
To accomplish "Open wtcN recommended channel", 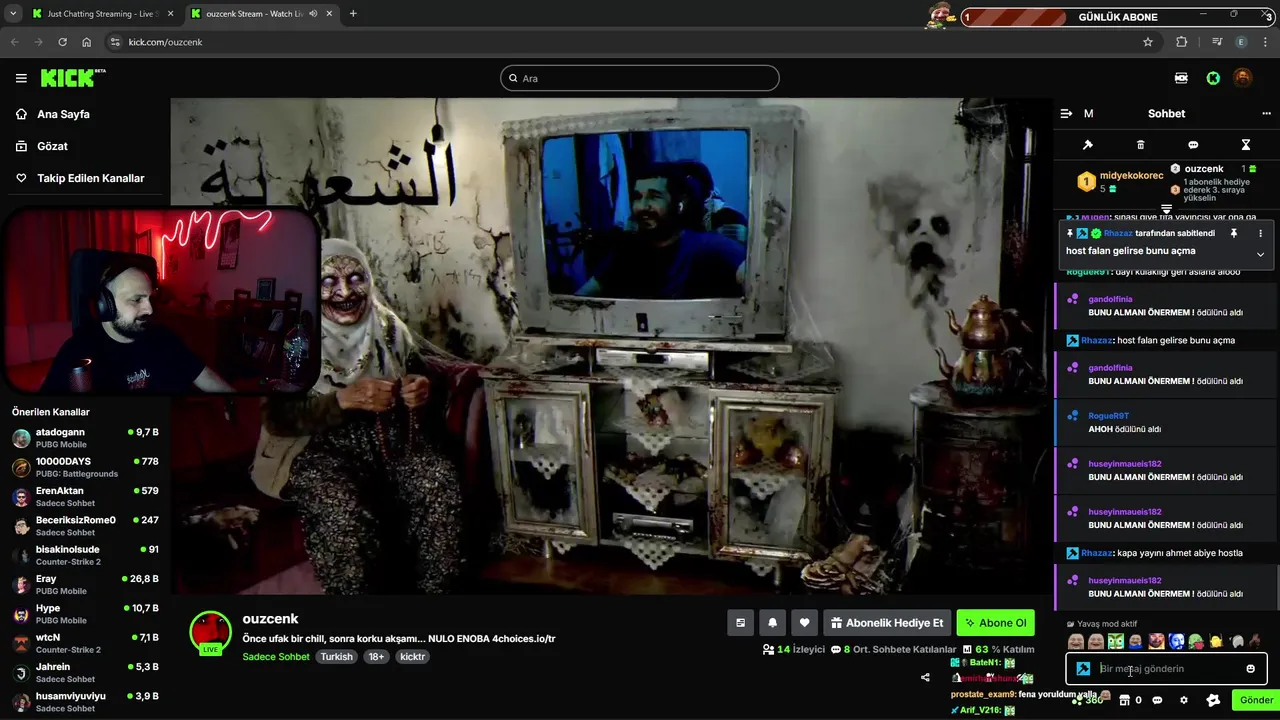I will tap(85, 643).
